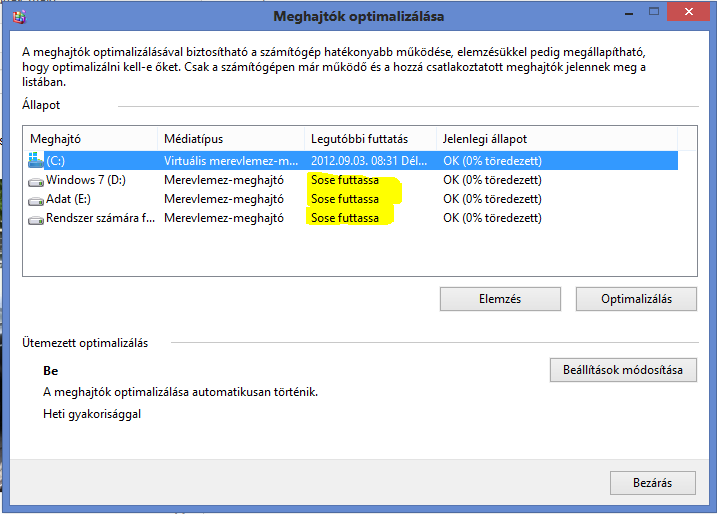Click Sose futtassa cell for Adat (E:)
This screenshot has width=717, height=514.
[x=345, y=199]
